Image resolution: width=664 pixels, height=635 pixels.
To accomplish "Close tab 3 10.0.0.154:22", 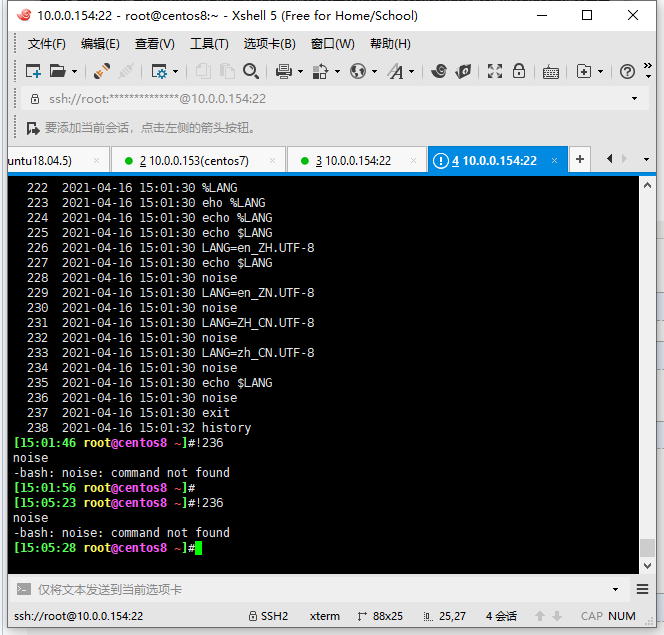I will click(x=413, y=161).
